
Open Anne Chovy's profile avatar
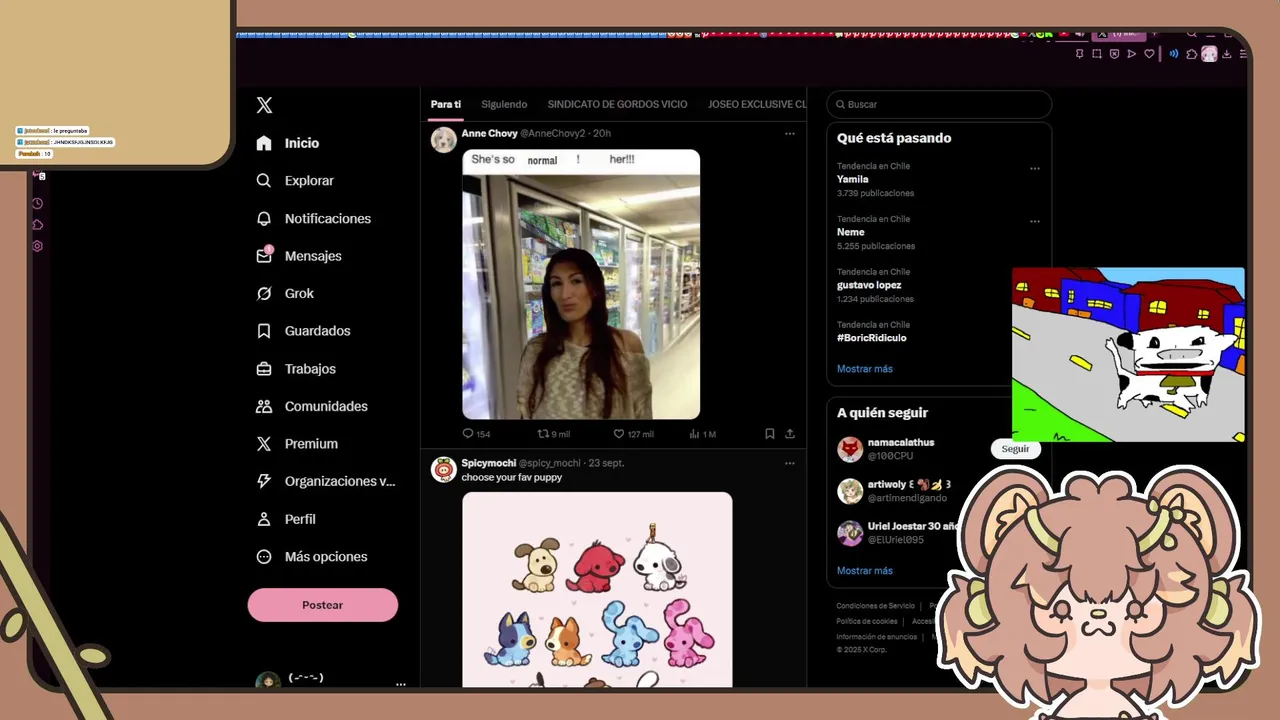click(x=444, y=139)
